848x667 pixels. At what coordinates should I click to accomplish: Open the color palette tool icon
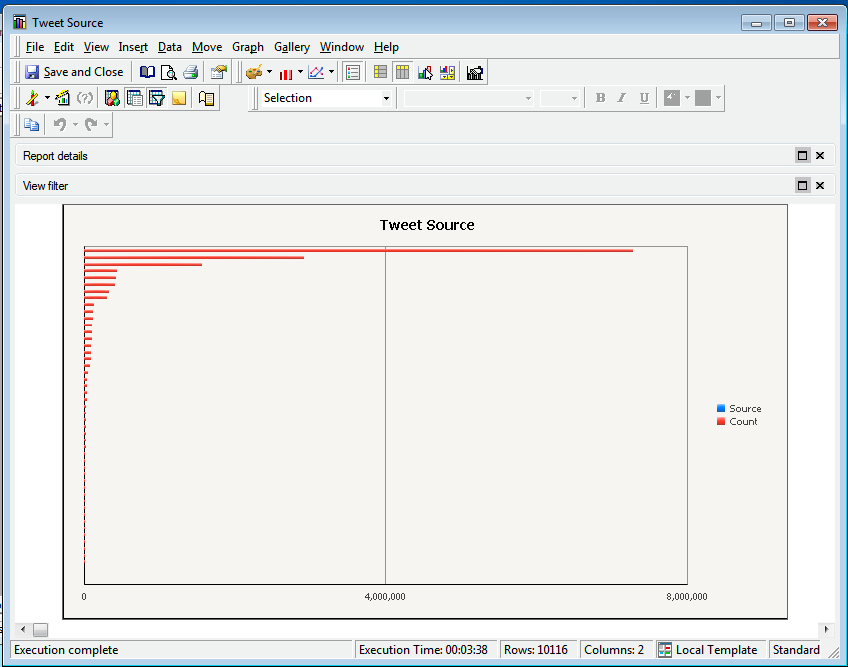point(254,72)
